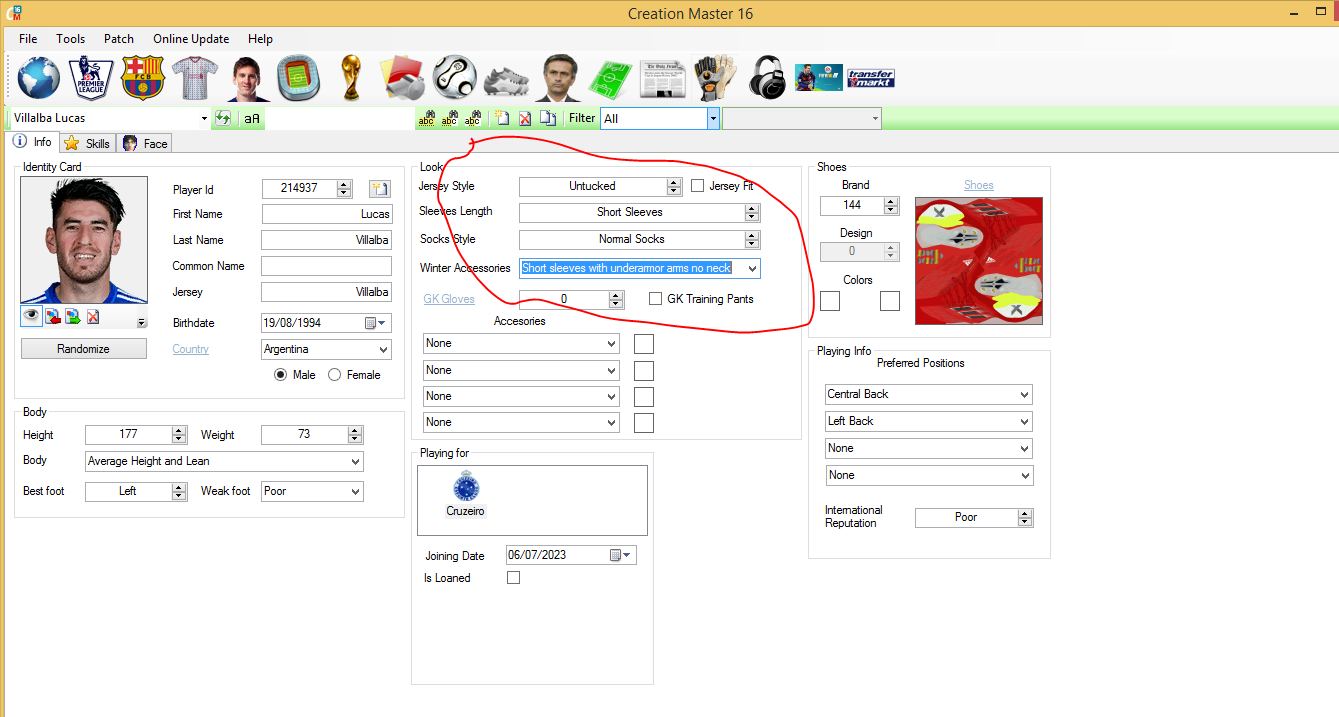
Task: Click the green refresh arrows icon
Action: (224, 118)
